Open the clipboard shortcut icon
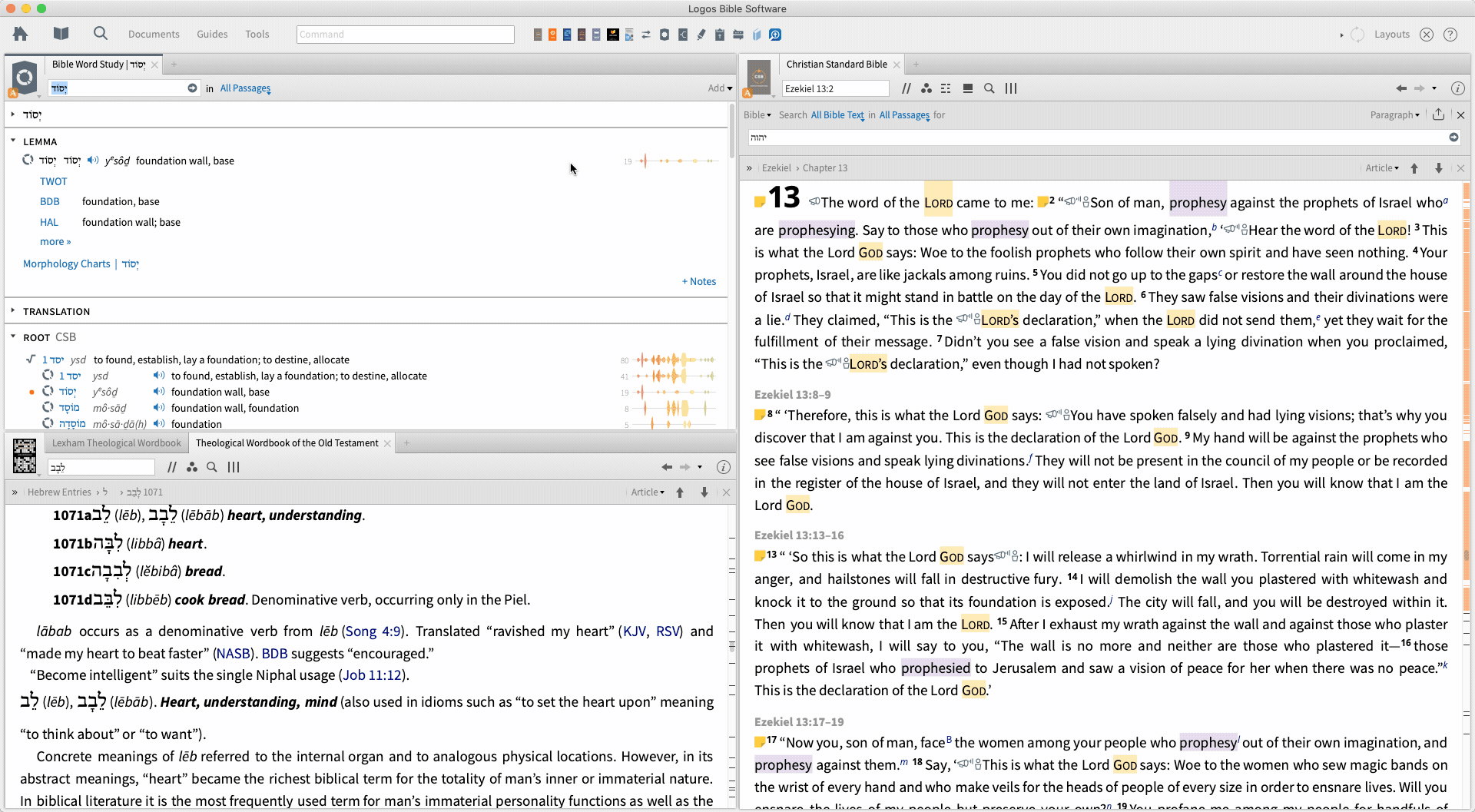Viewport: 1475px width, 812px height. pyautogui.click(x=720, y=35)
